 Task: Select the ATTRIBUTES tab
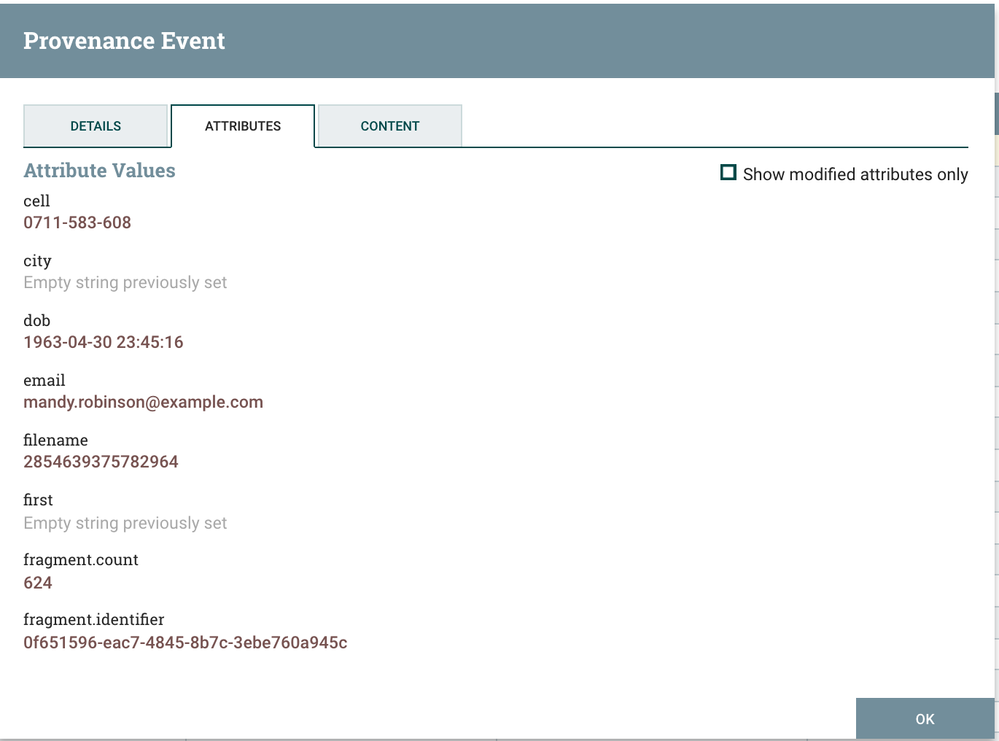pos(242,126)
